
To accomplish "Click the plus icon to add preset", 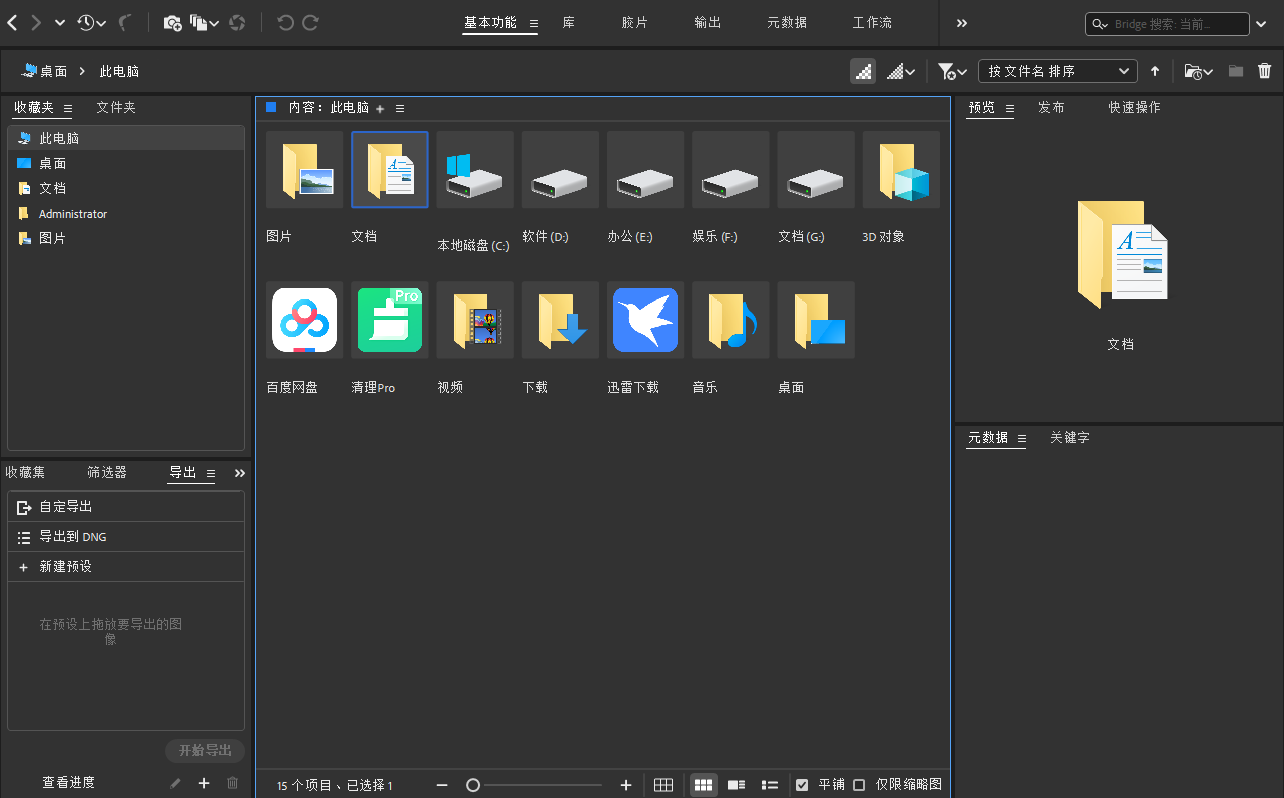I will pyautogui.click(x=204, y=783).
